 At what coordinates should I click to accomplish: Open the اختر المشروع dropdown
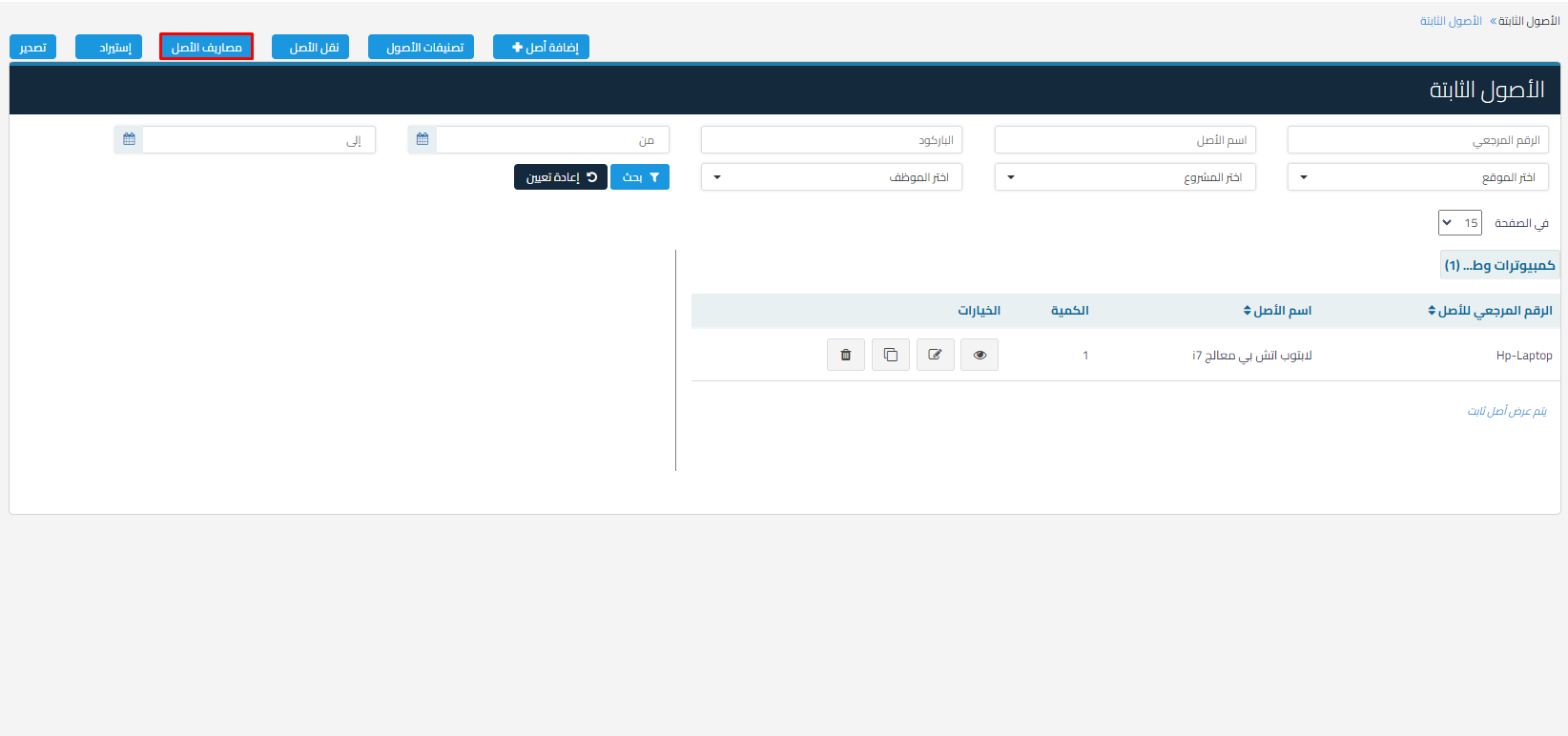[x=1124, y=177]
